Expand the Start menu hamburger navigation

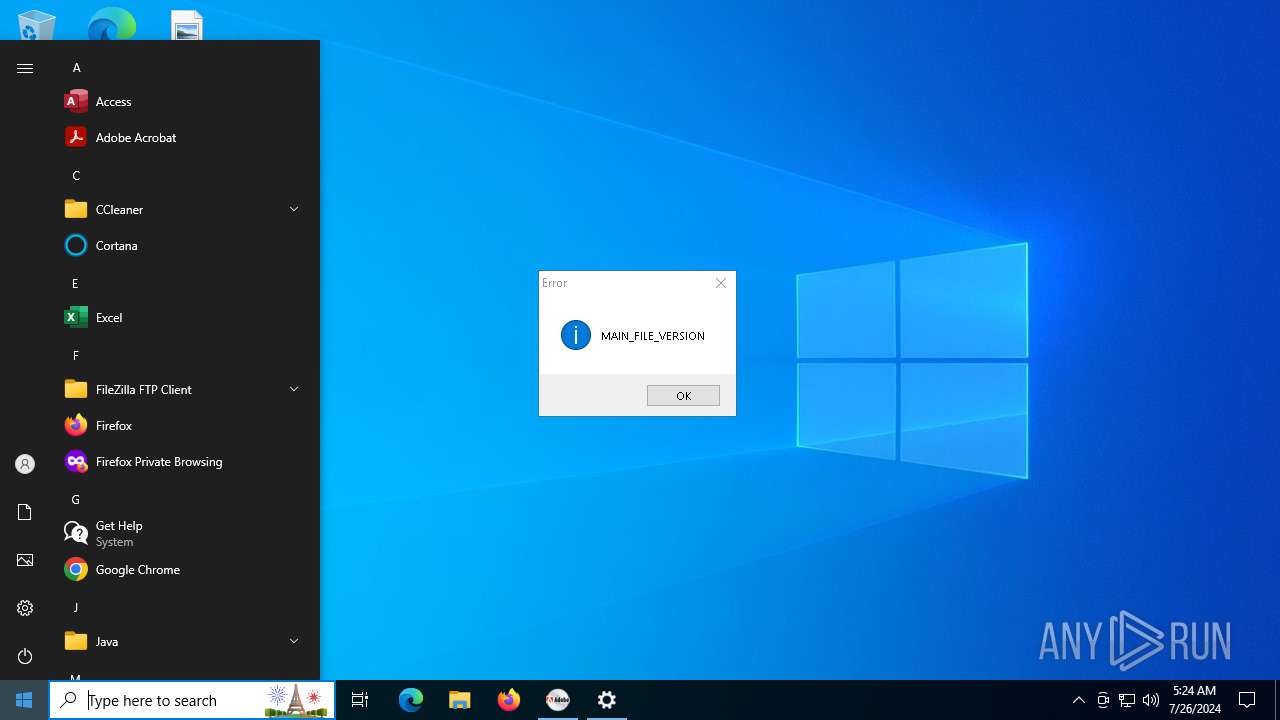point(25,68)
